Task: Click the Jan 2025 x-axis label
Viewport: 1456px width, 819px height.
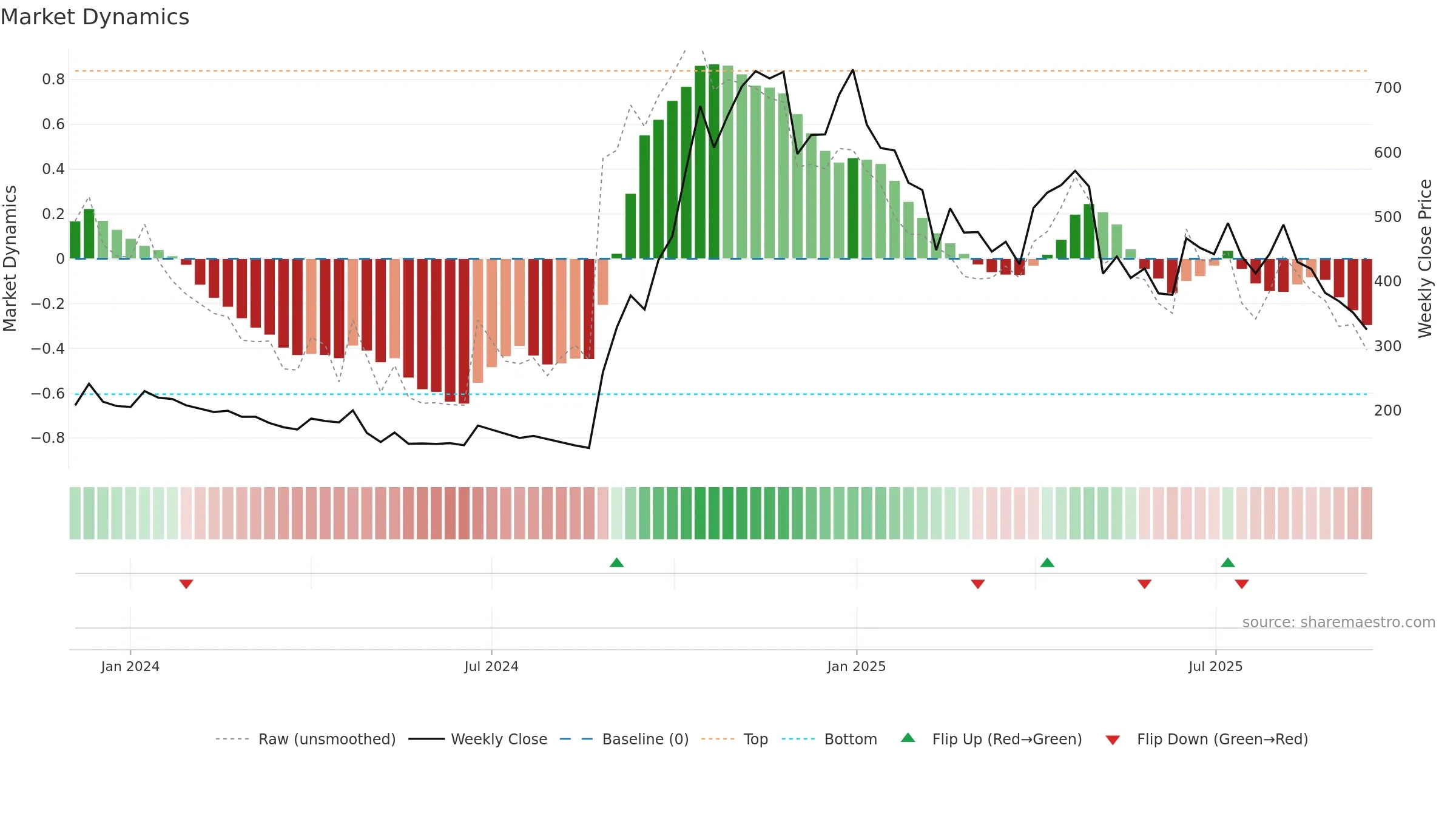Action: tap(857, 666)
